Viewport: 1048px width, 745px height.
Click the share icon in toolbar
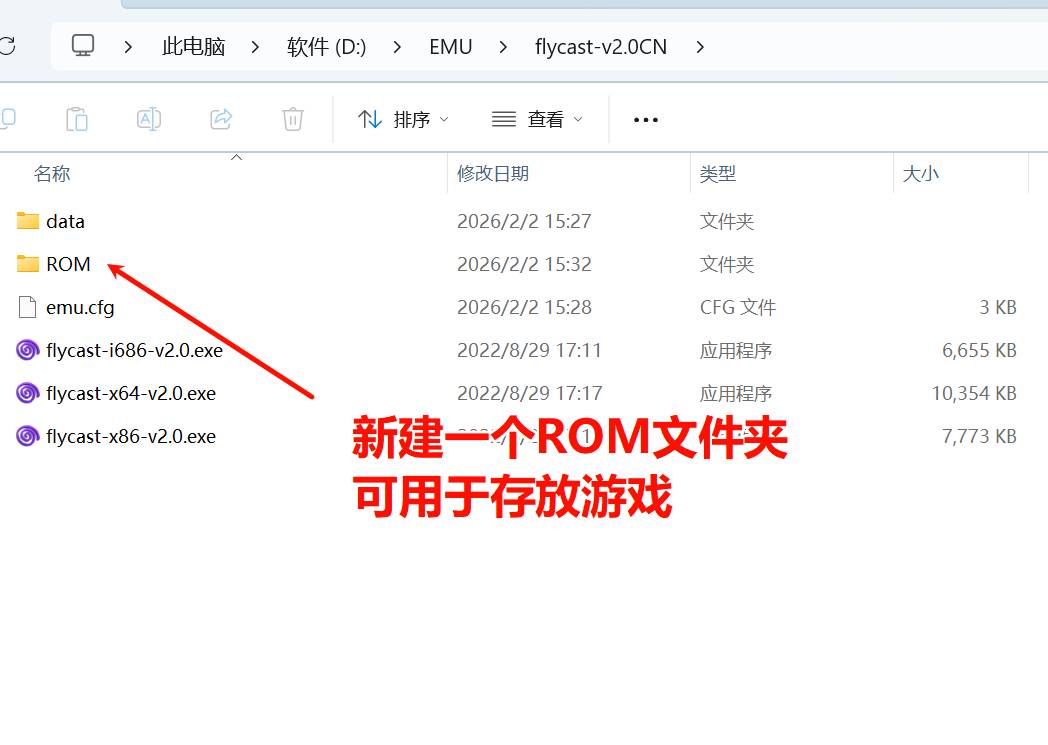point(221,119)
